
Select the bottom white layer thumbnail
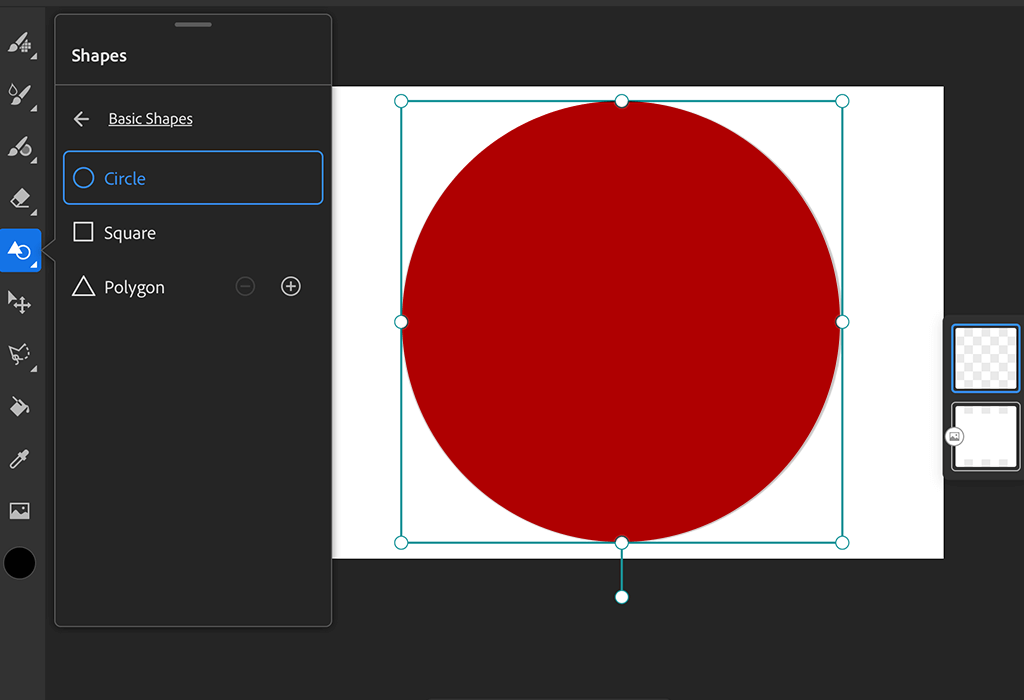[985, 436]
